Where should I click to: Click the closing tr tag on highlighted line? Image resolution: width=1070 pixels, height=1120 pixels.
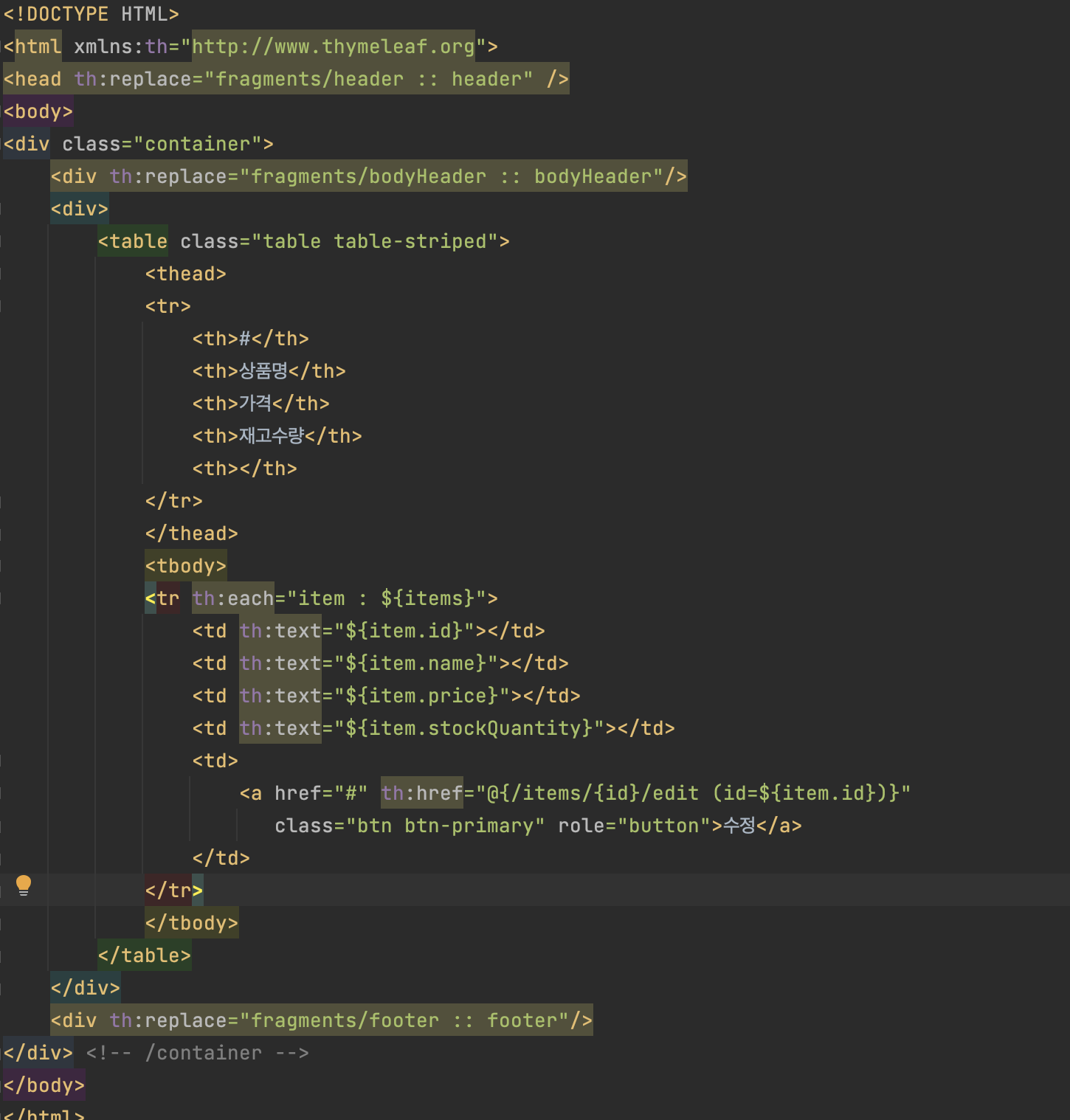point(174,891)
